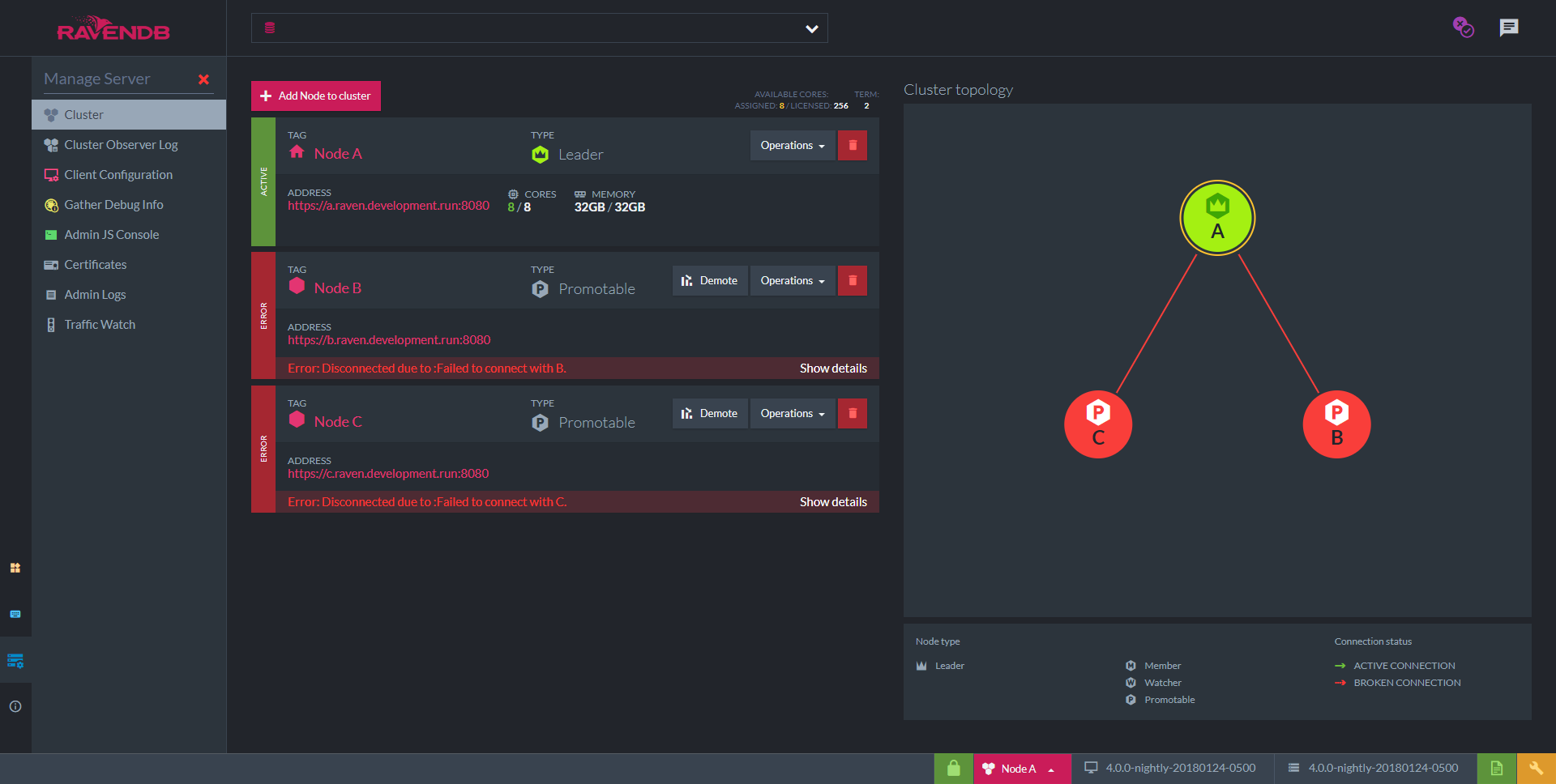Image resolution: width=1556 pixels, height=784 pixels.
Task: Click the green document icon in footer
Action: [1497, 769]
